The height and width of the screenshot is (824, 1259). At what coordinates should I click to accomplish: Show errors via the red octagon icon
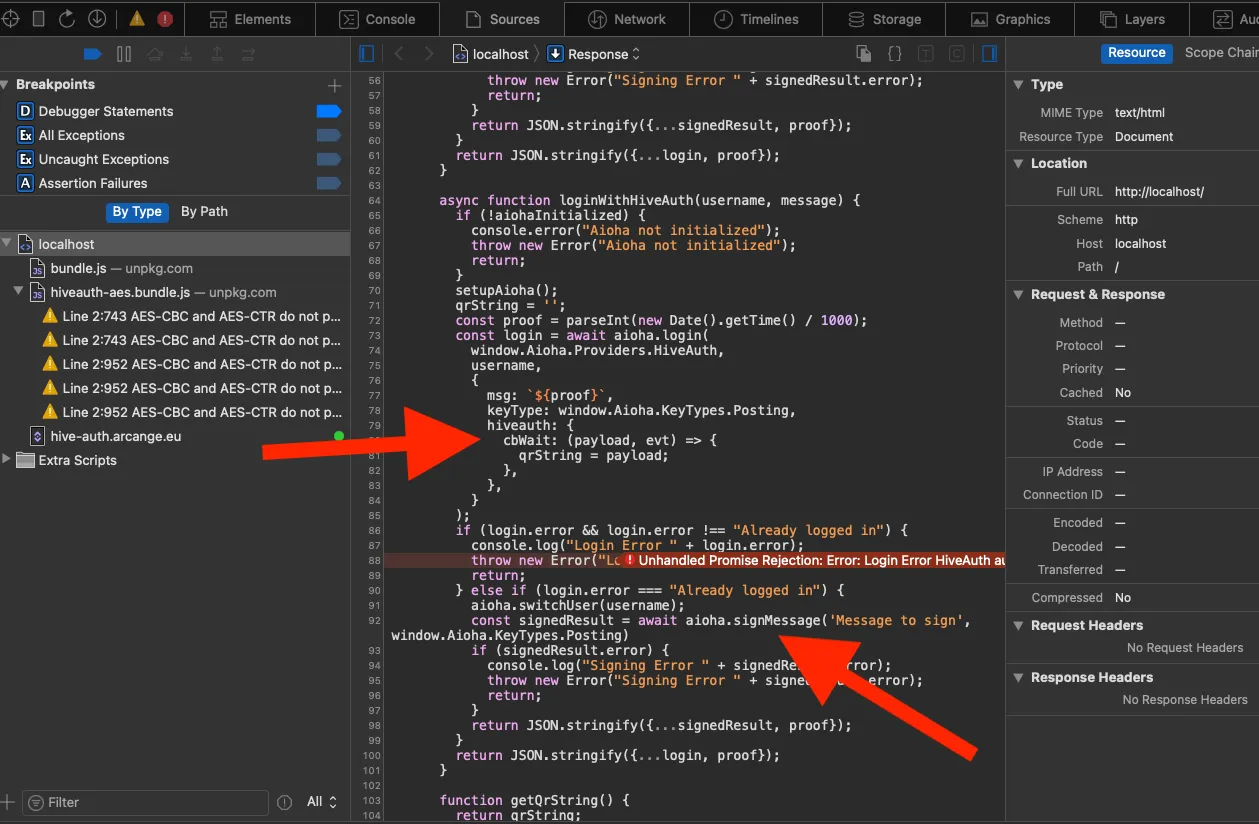click(x=165, y=19)
